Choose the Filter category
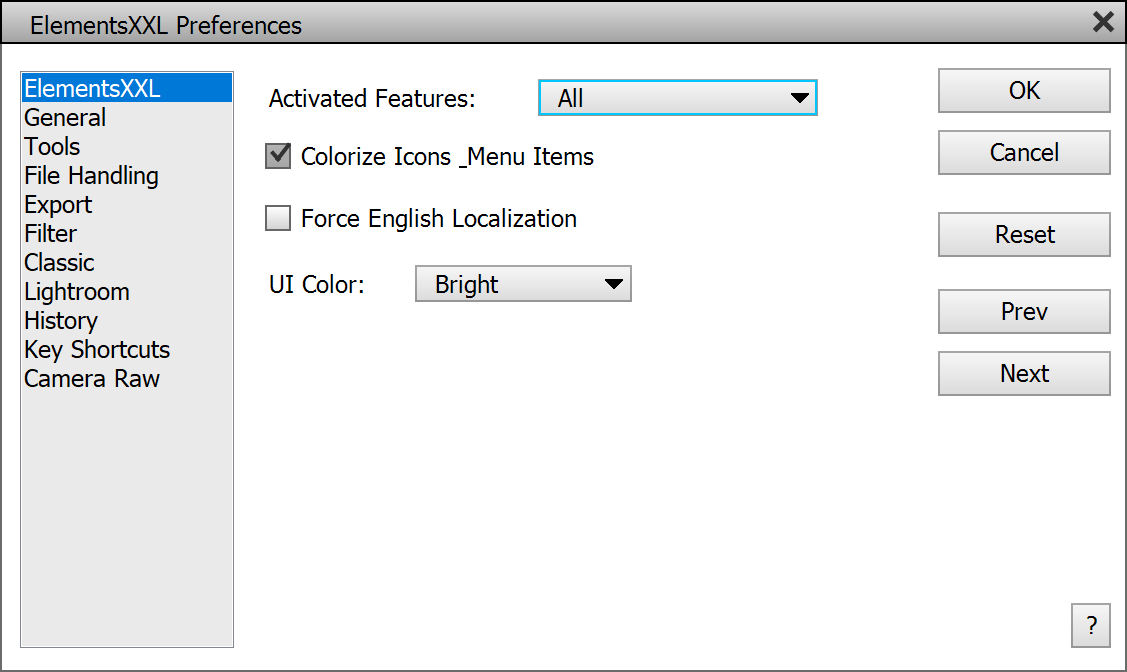Image resolution: width=1127 pixels, height=672 pixels. [x=51, y=234]
